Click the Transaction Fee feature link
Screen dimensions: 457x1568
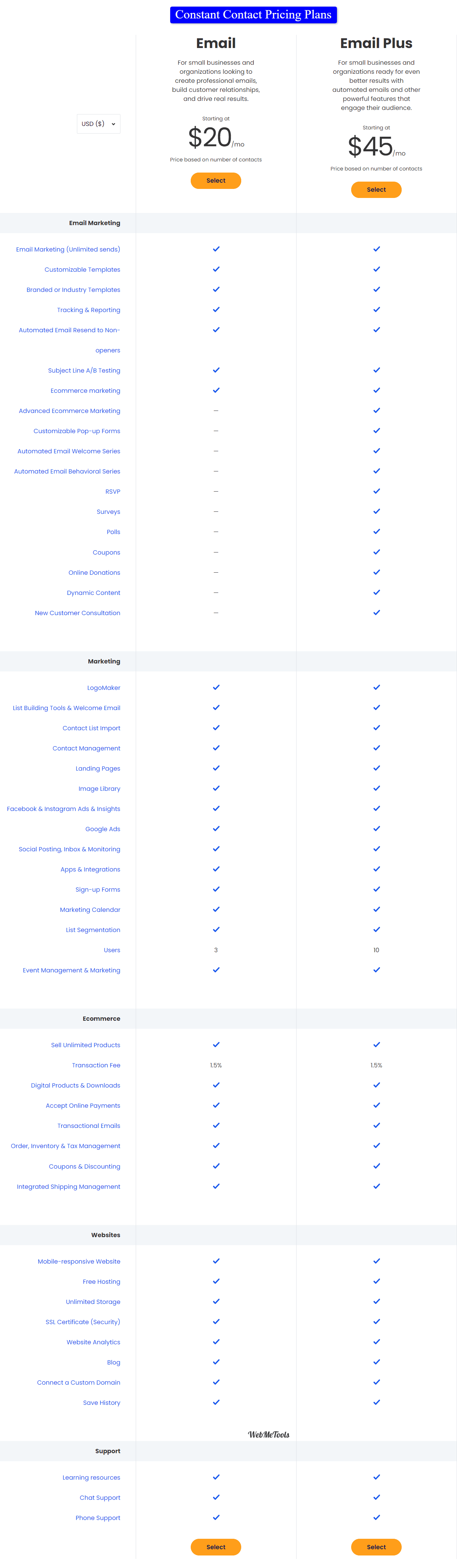pos(96,1065)
